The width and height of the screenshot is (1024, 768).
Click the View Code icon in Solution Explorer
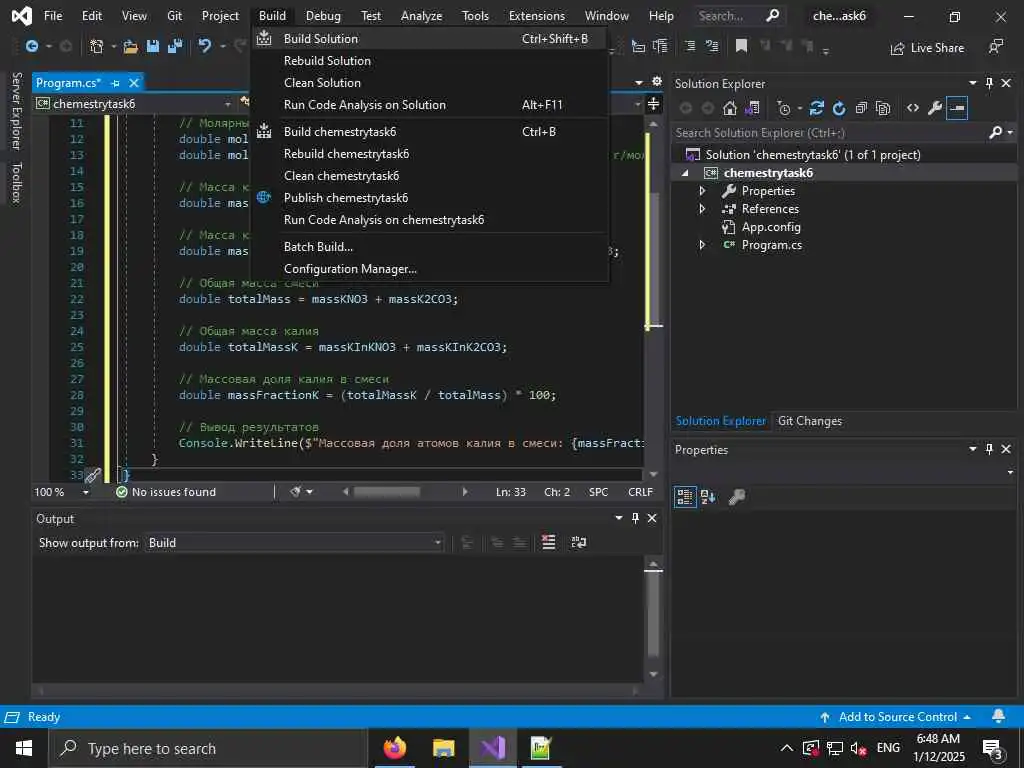coord(913,108)
